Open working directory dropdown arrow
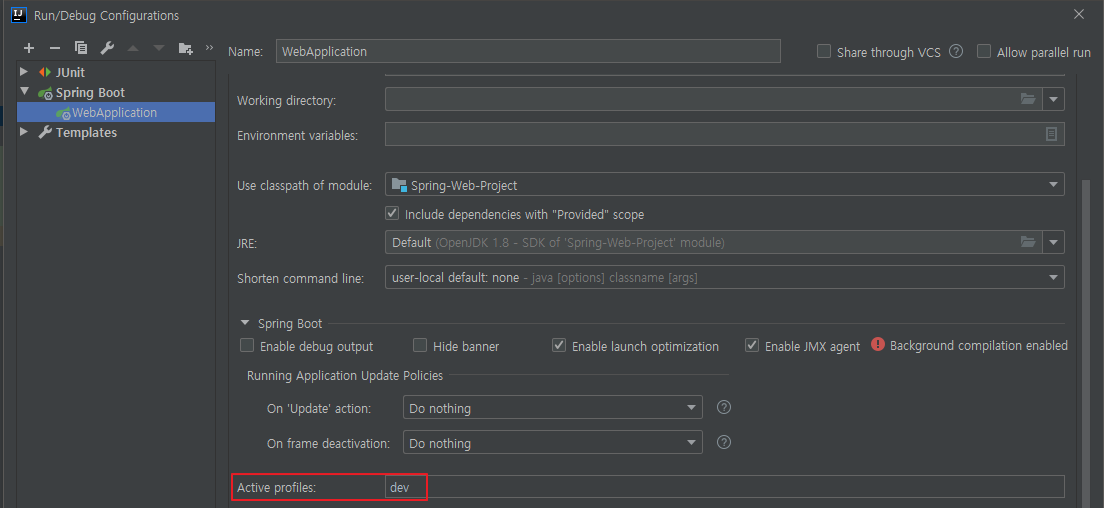The width and height of the screenshot is (1104, 508). pos(1053,99)
